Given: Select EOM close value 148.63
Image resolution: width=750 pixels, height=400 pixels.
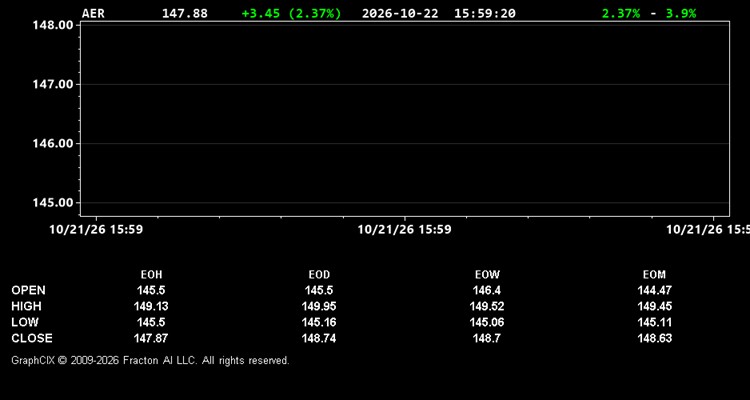Looking at the screenshot, I should (x=654, y=338).
